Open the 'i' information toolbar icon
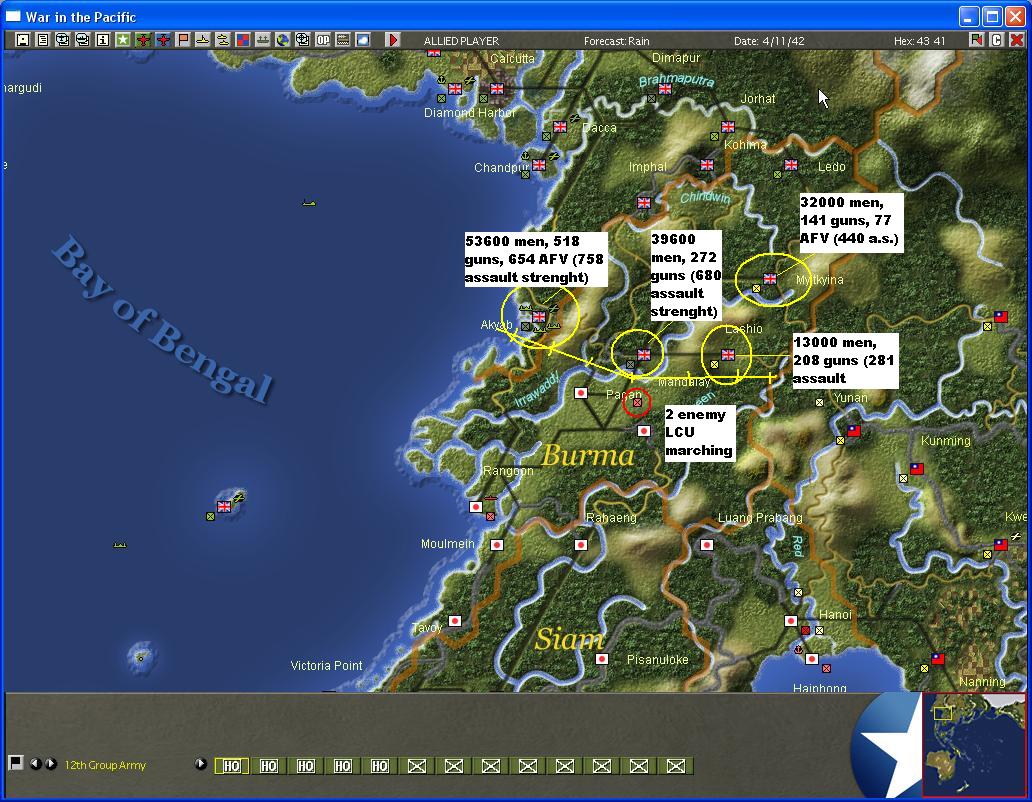 point(103,40)
